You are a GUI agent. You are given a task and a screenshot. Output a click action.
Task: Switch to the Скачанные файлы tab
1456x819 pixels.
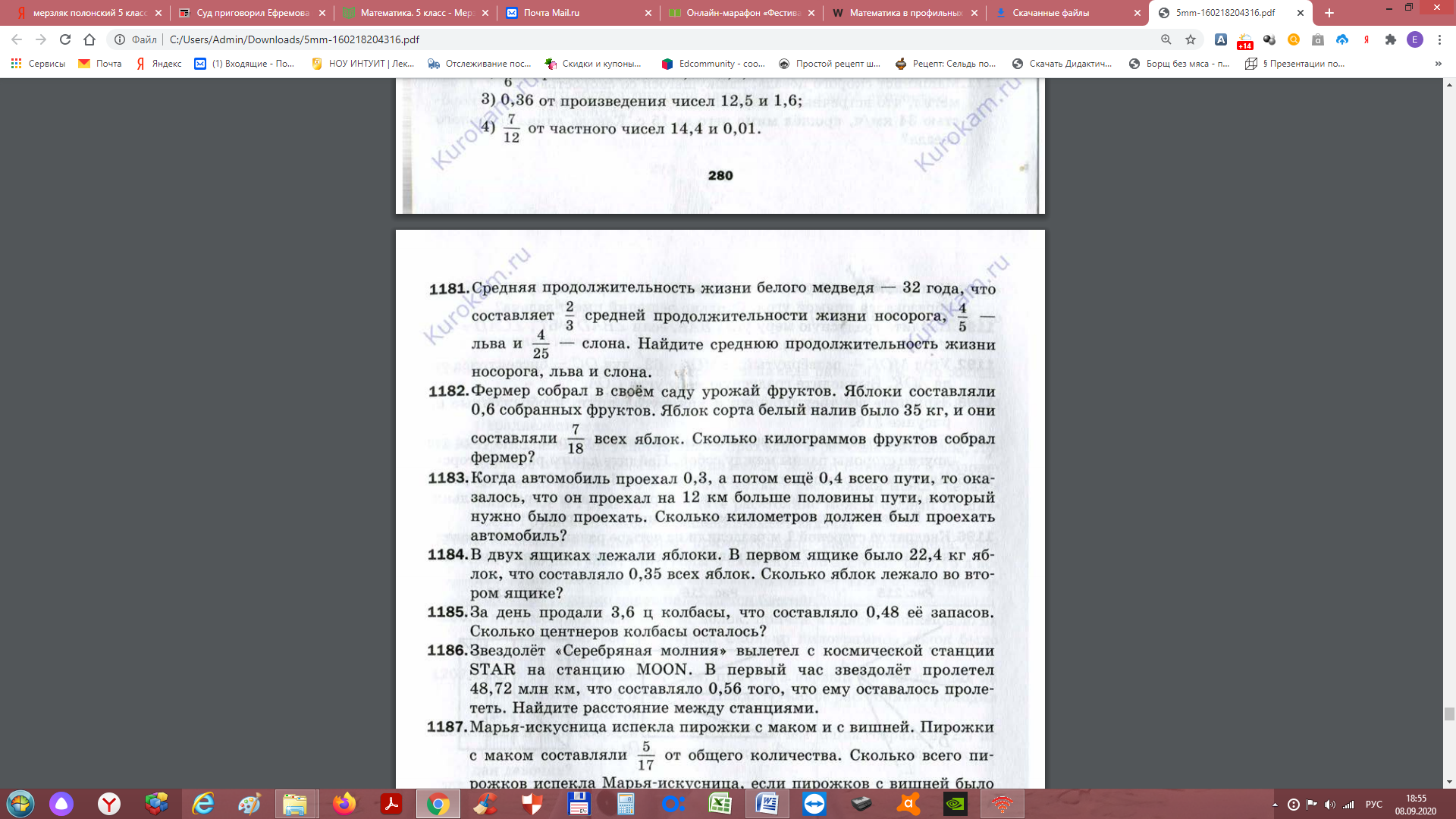point(1050,13)
